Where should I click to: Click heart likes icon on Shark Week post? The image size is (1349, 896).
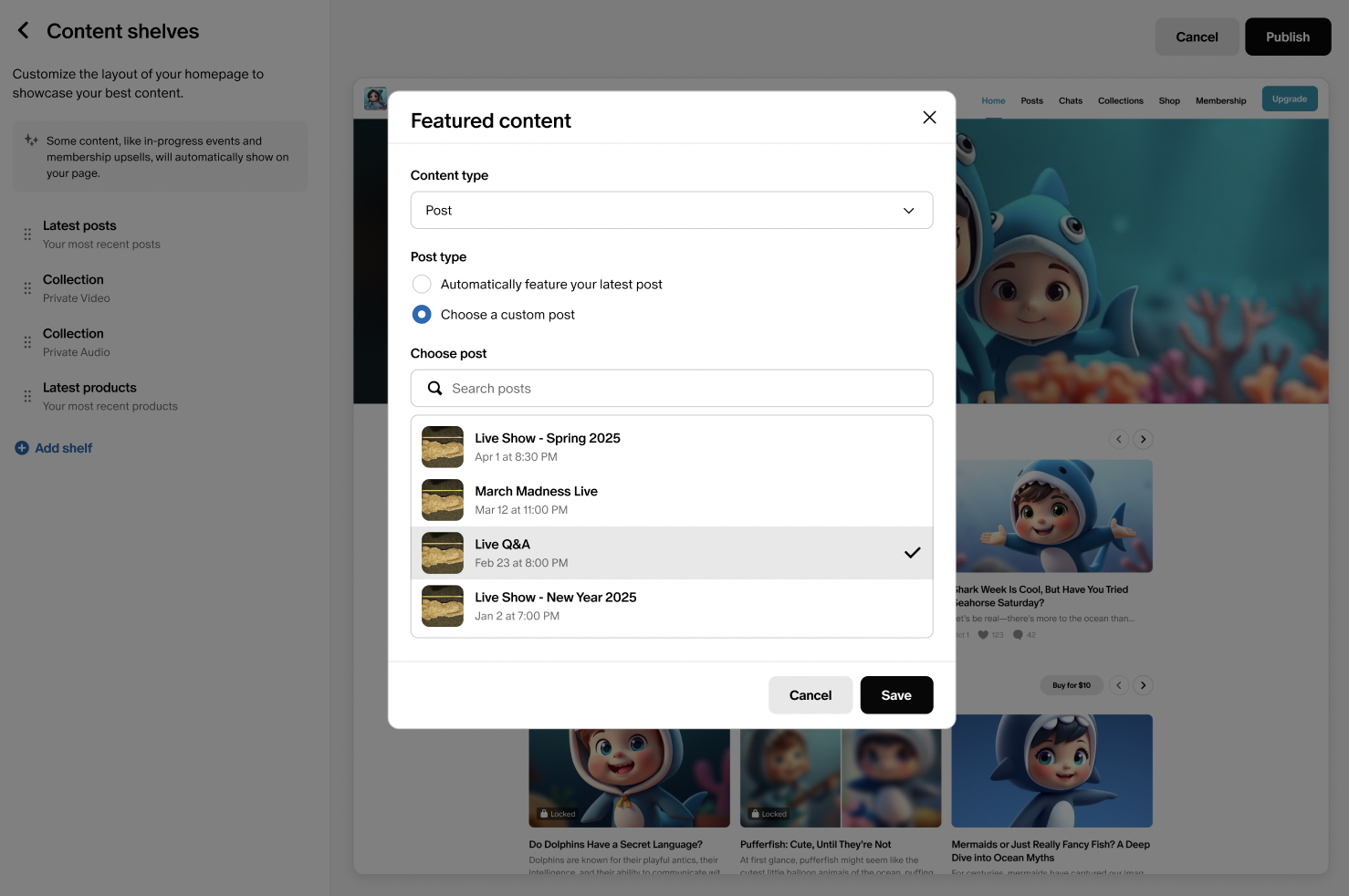coord(983,635)
